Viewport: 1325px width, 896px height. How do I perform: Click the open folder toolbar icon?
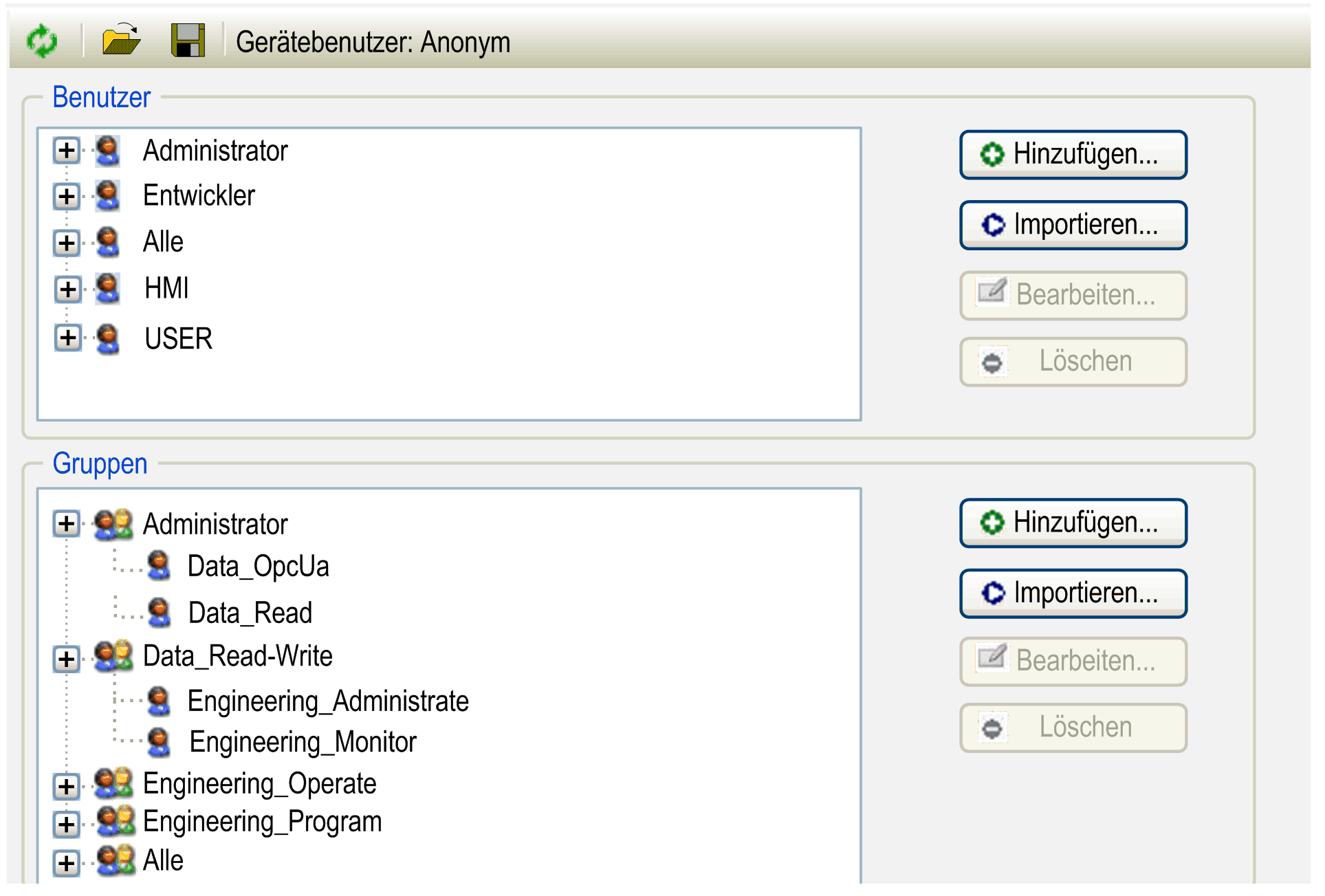[x=121, y=40]
